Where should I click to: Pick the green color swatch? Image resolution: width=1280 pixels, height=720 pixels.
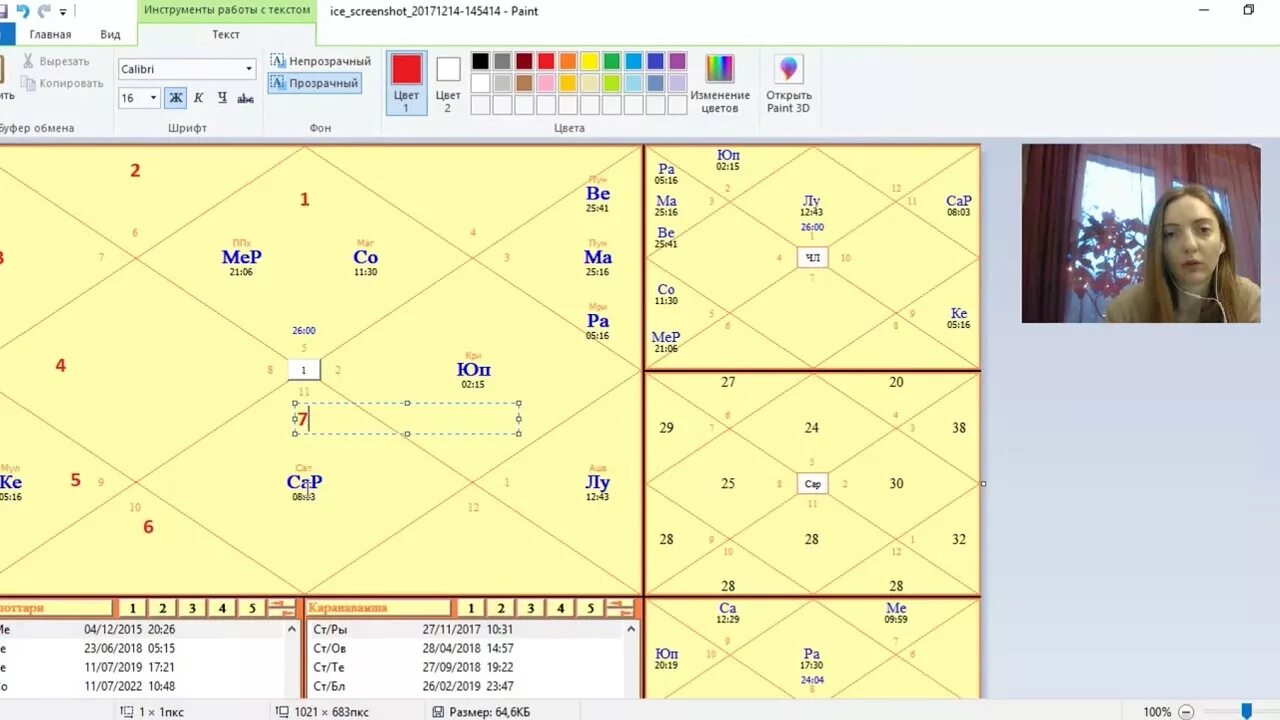(612, 61)
